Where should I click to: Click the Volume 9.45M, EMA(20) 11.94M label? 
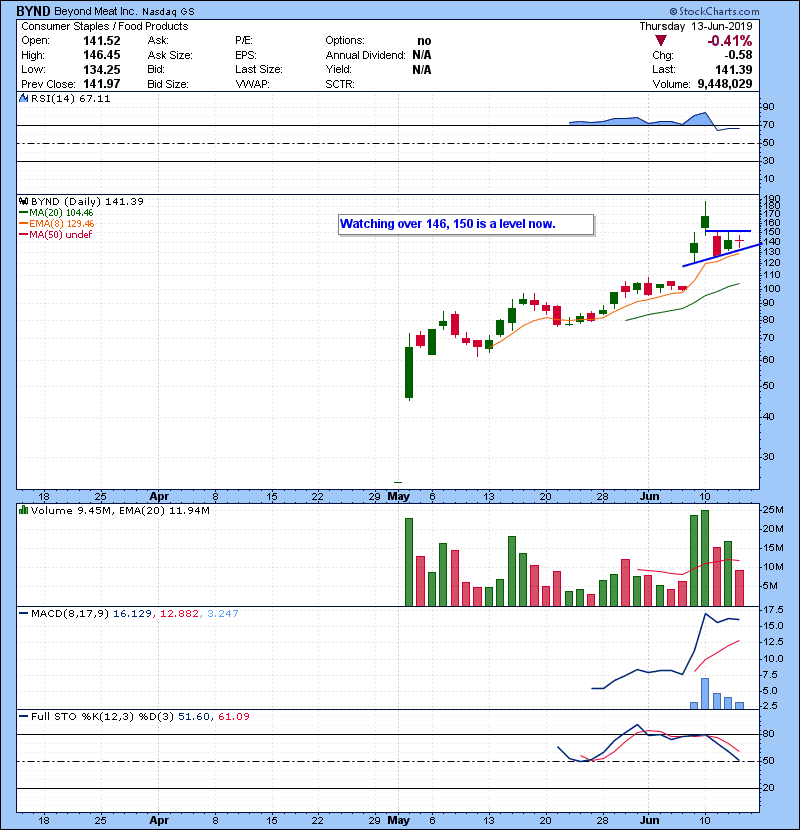tap(120, 511)
